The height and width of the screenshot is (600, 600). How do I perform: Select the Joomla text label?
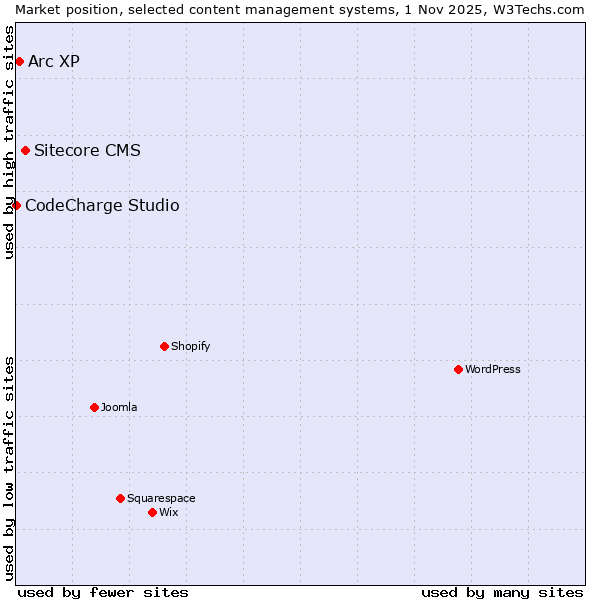click(119, 408)
